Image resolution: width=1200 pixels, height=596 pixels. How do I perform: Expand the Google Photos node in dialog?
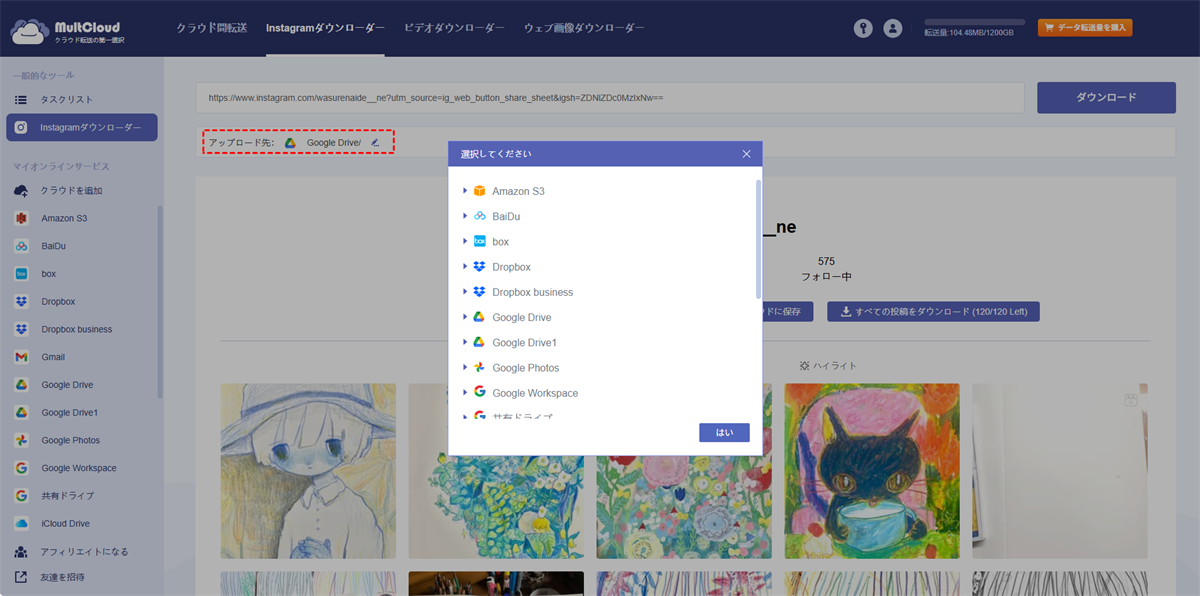465,368
